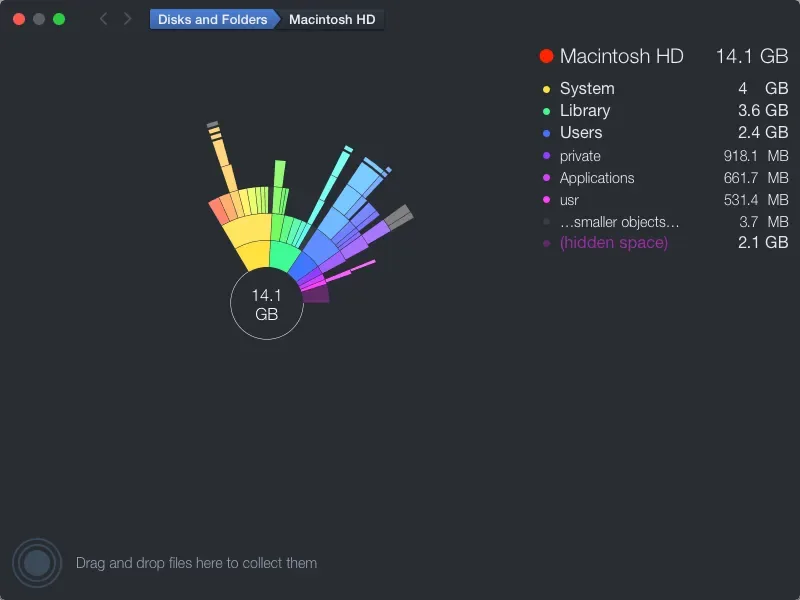800x600 pixels.
Task: Select the System folder row
Action: pos(665,88)
